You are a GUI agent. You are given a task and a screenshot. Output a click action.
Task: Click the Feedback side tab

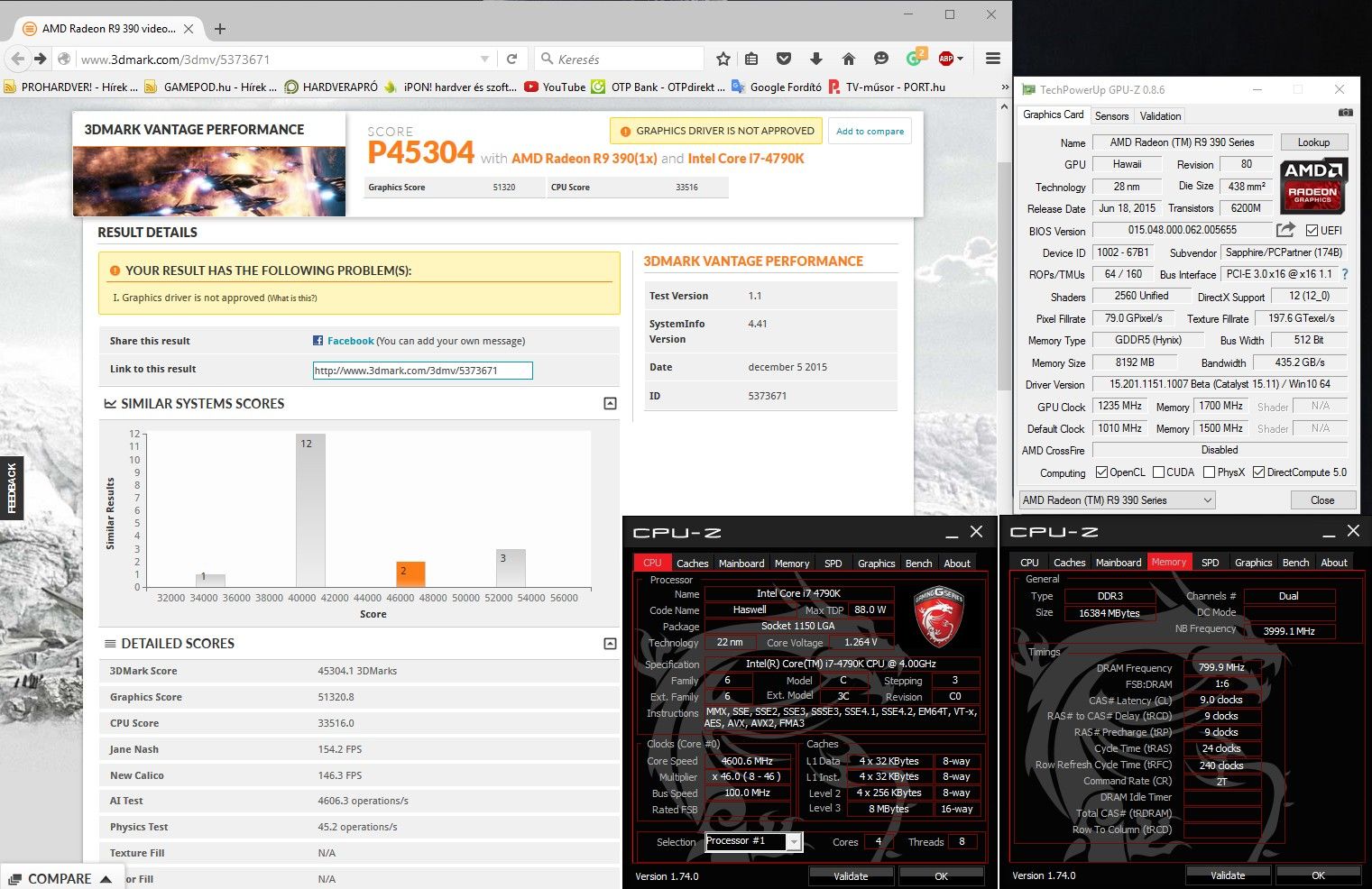[12, 488]
